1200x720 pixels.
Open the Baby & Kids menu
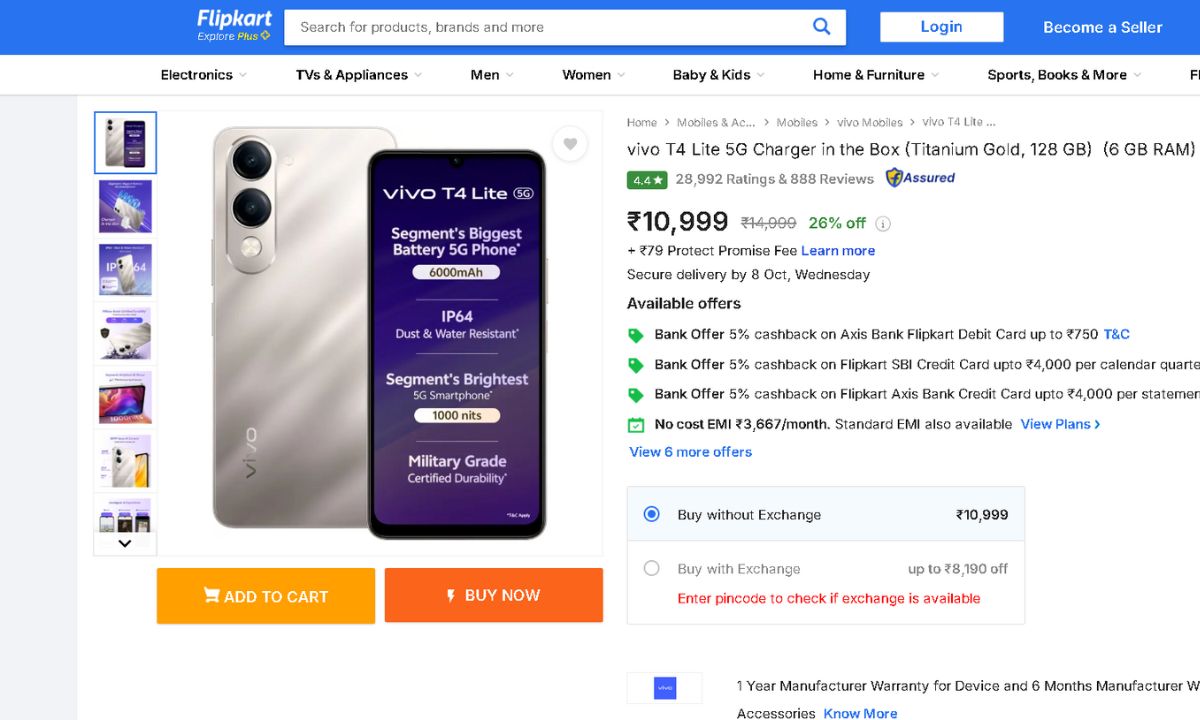(x=718, y=75)
